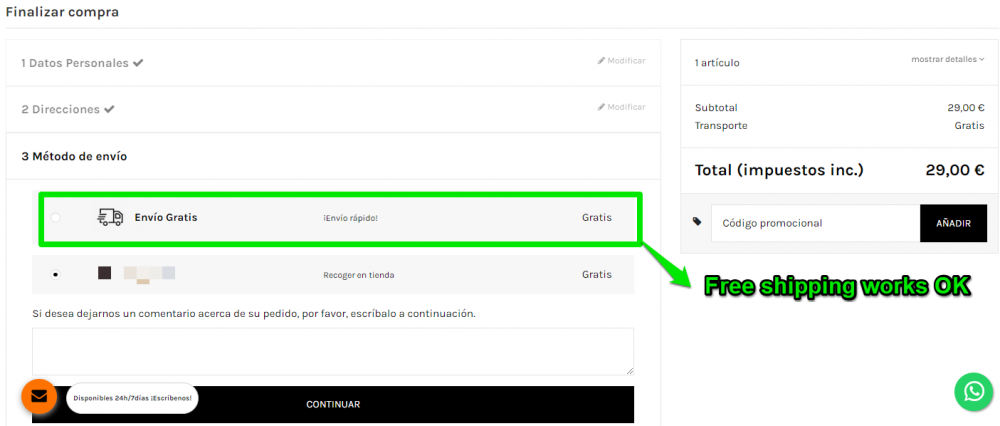This screenshot has width=1000, height=426.
Task: Click the checkmark next to Direcciones
Action: pos(109,109)
